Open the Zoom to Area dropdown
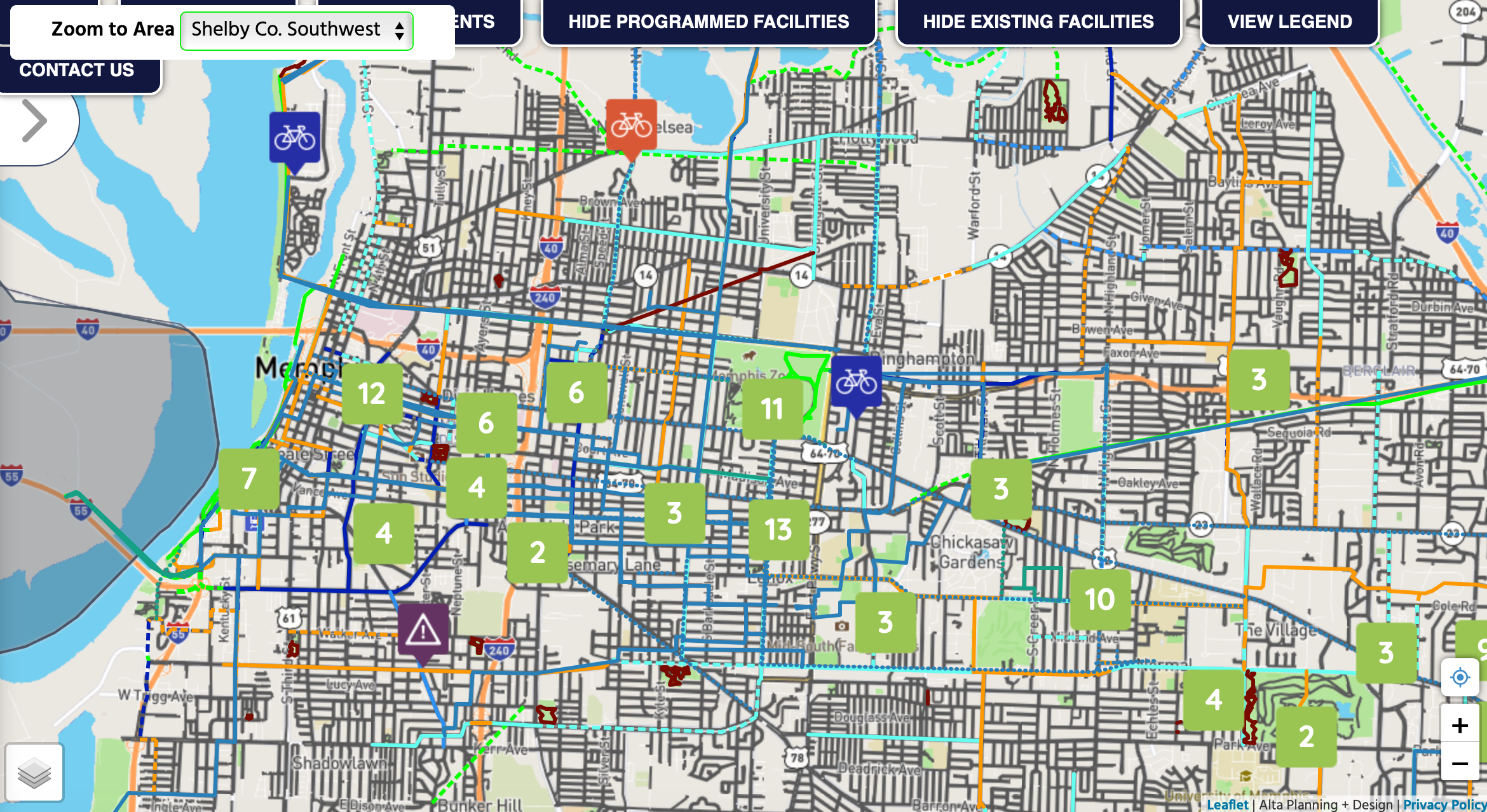Screen dimensions: 1487x812 coord(297,30)
